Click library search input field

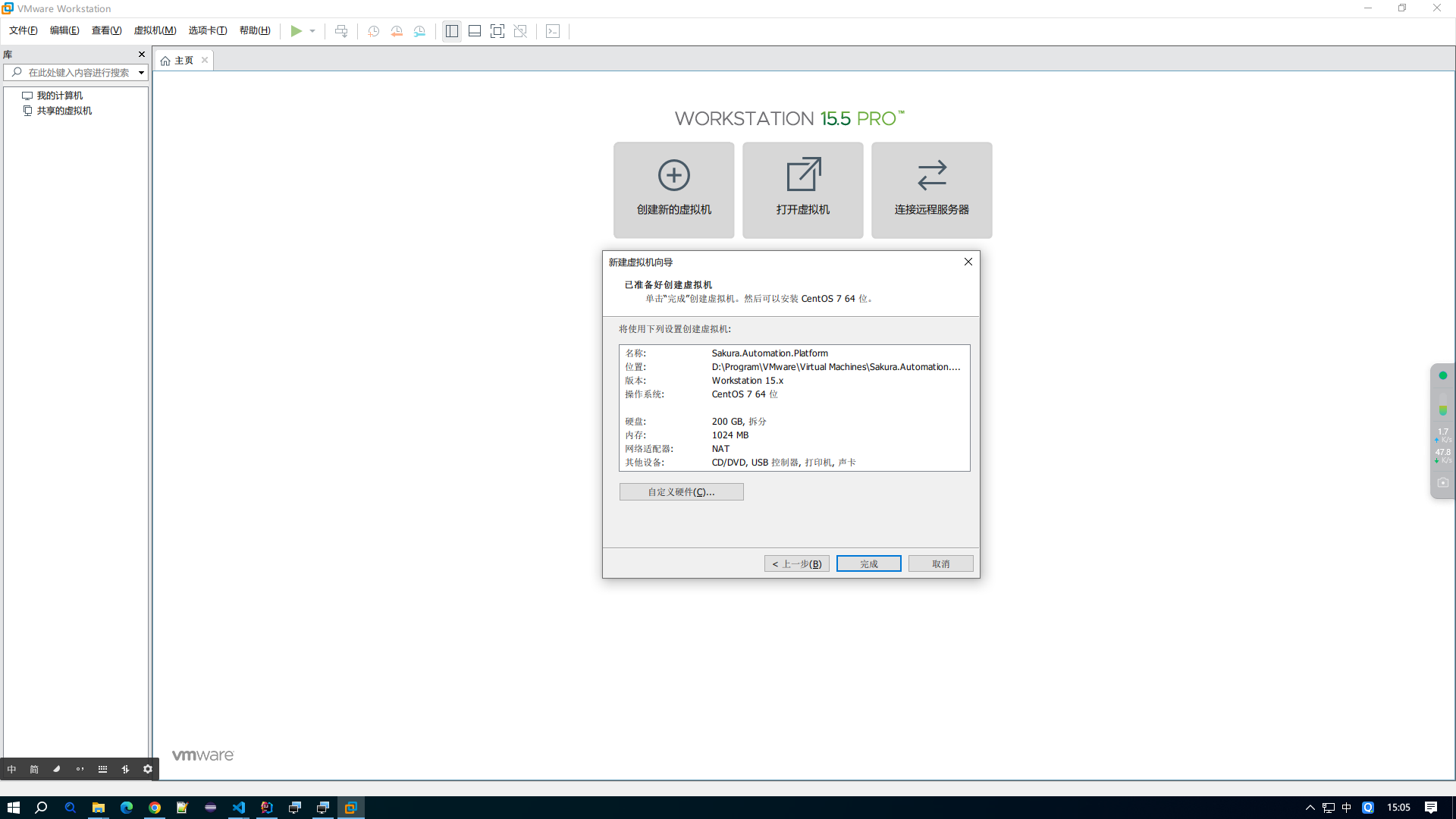pos(76,73)
